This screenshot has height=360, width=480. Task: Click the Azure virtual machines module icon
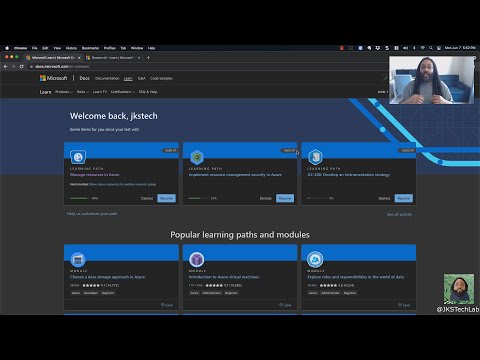[197, 259]
